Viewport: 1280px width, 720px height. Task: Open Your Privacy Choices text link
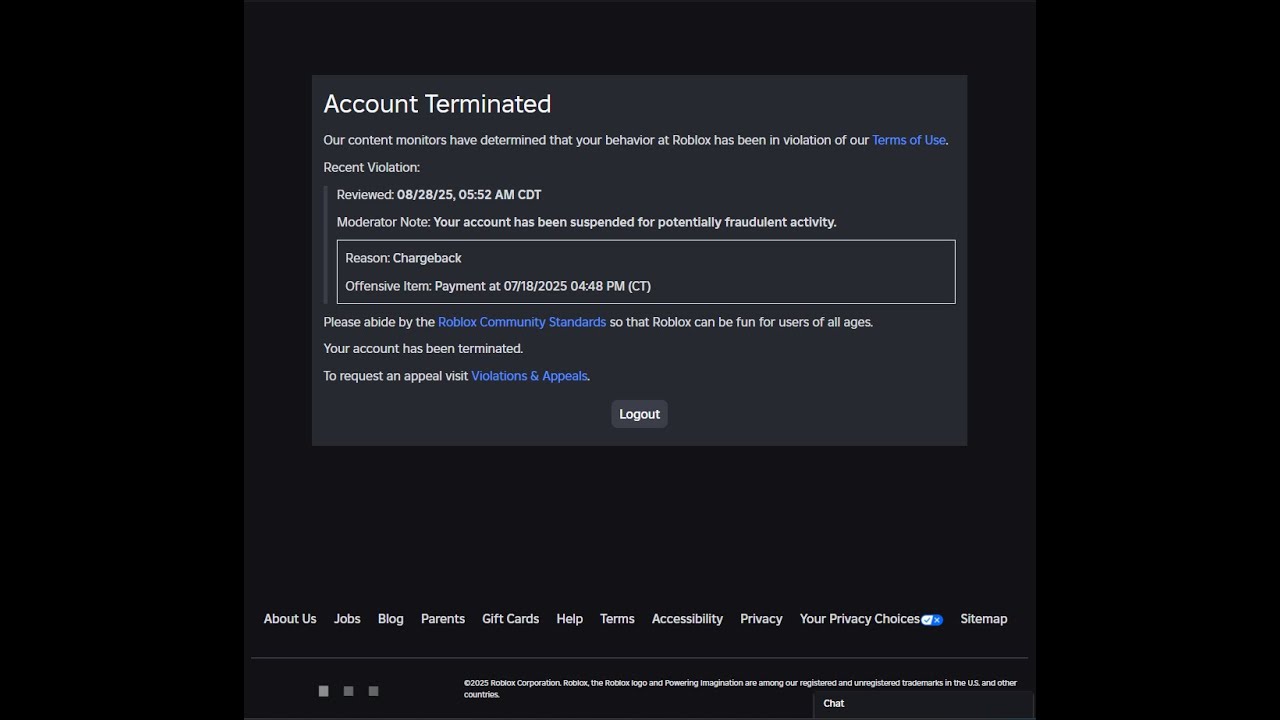point(859,619)
